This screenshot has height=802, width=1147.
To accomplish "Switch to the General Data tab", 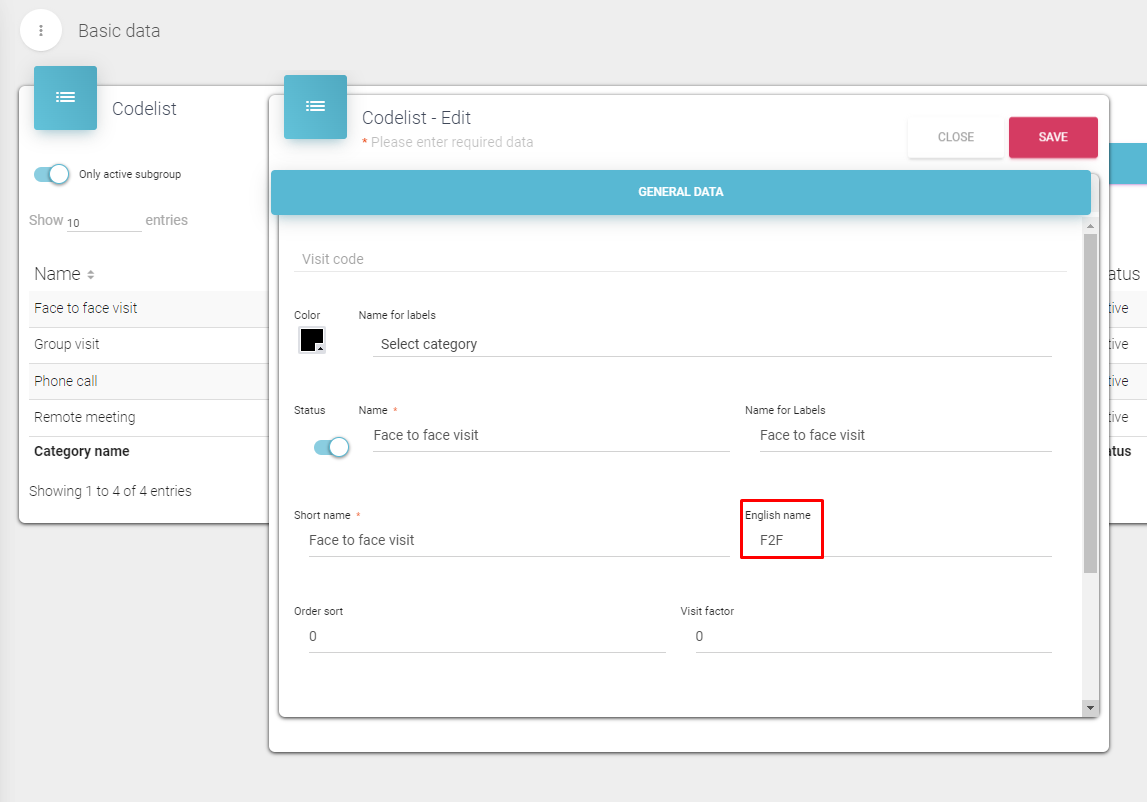I will click(680, 192).
